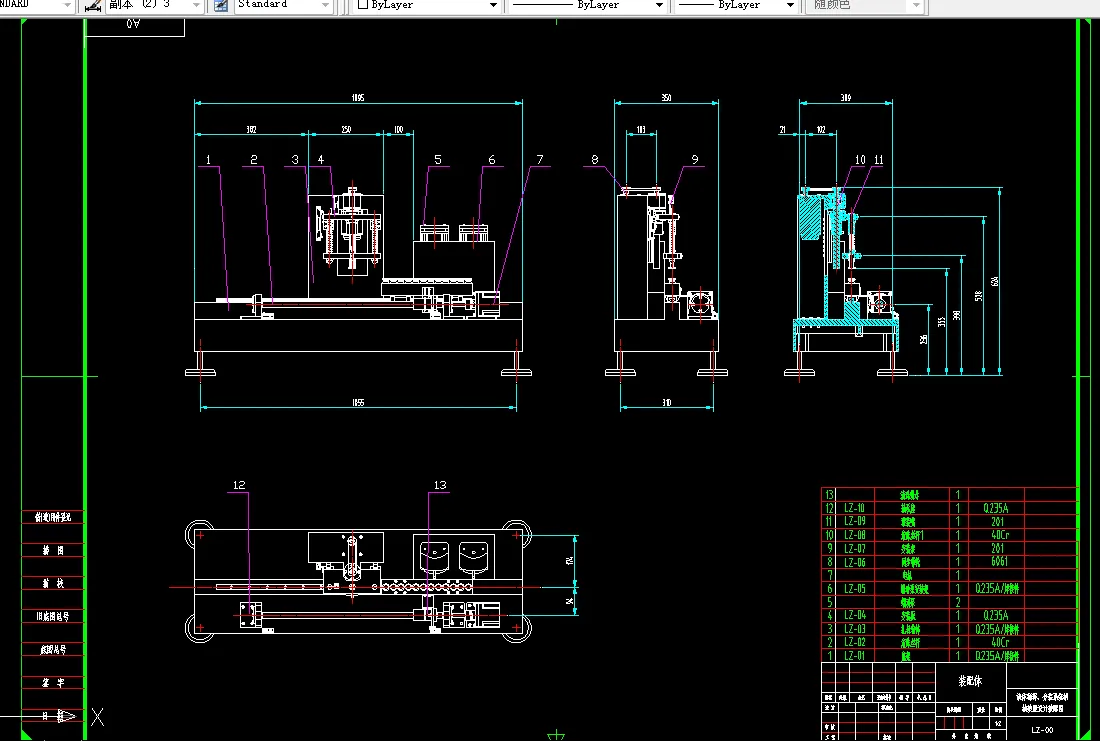Select balloon number 2 in front view
Viewport: 1100px width, 741px height.
coord(254,160)
